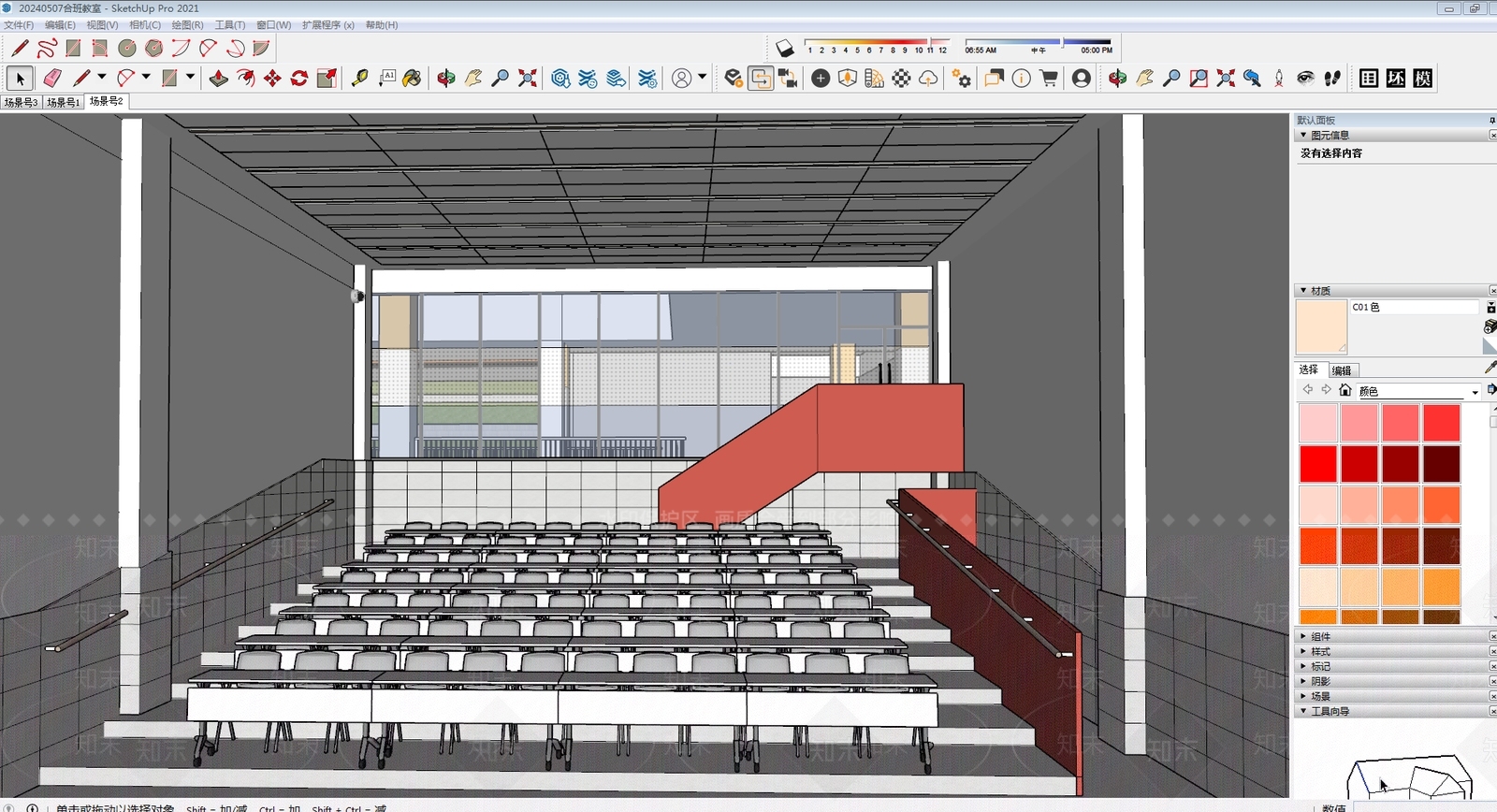This screenshot has width=1497, height=812.
Task: Click the info circle icon
Action: 1022,79
